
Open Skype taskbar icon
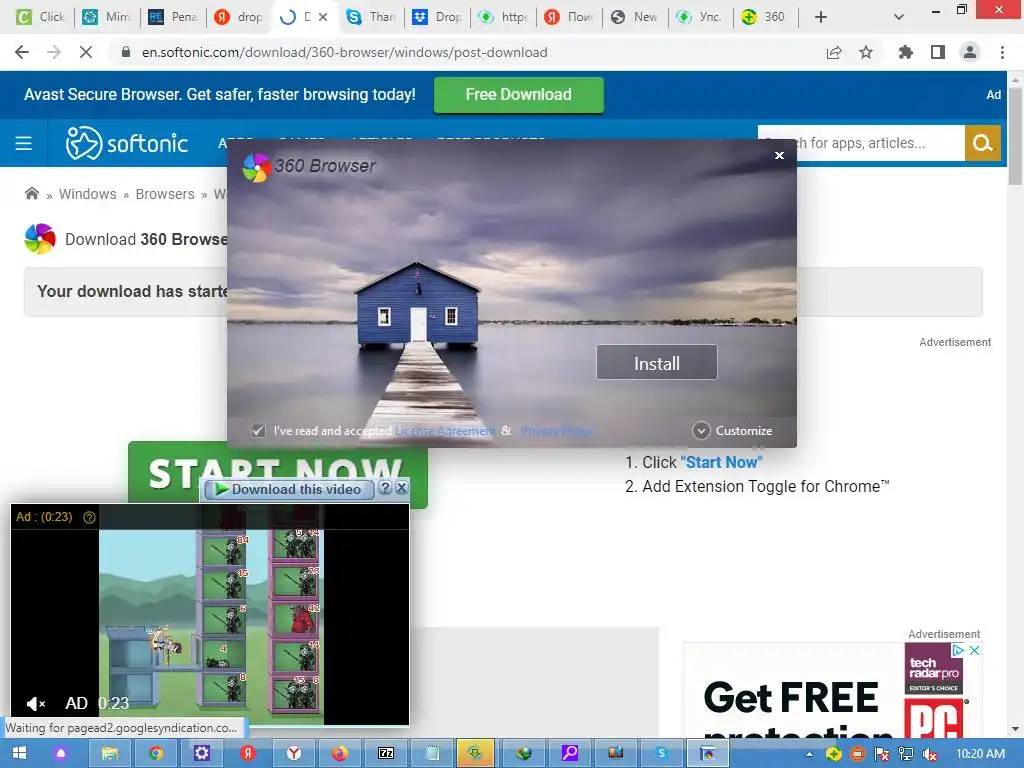(x=662, y=754)
